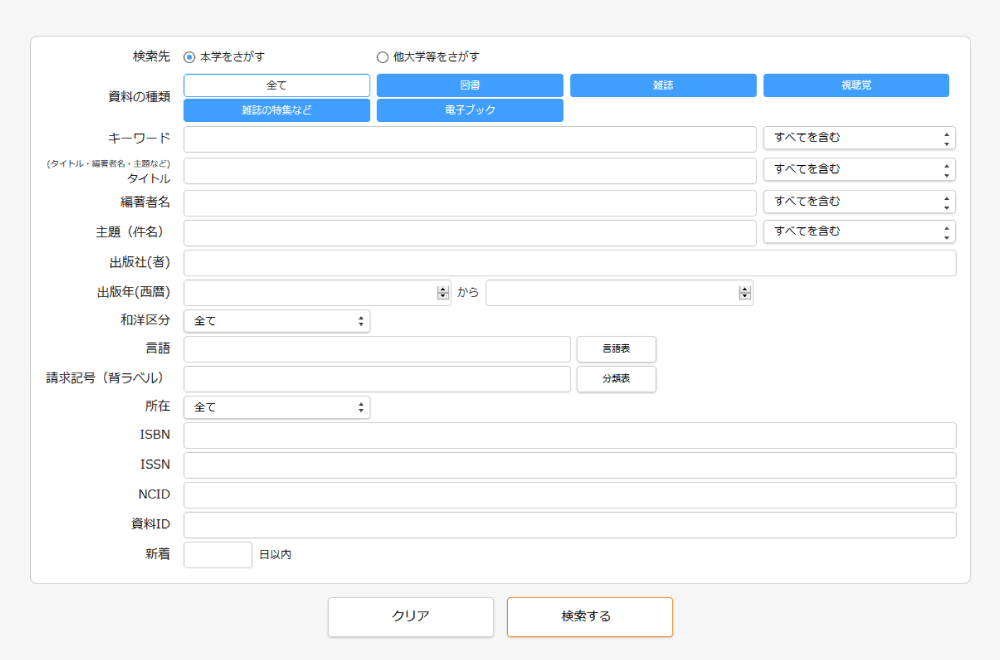This screenshot has height=660, width=1000.
Task: Open the タイトル match condition dropdown
Action: (x=859, y=170)
